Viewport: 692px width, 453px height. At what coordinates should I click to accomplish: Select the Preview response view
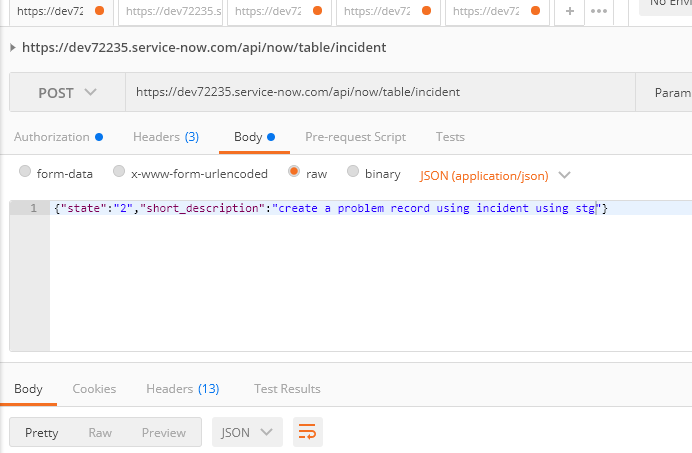(x=164, y=433)
